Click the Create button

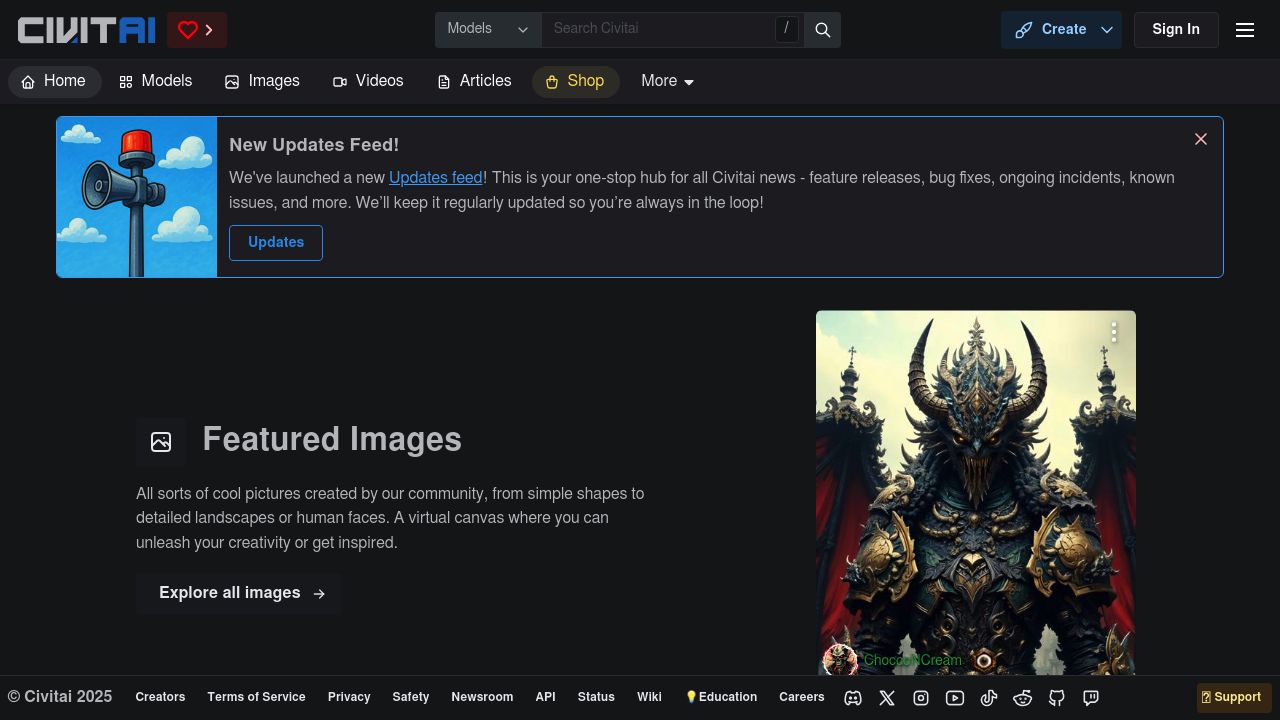(x=1050, y=30)
